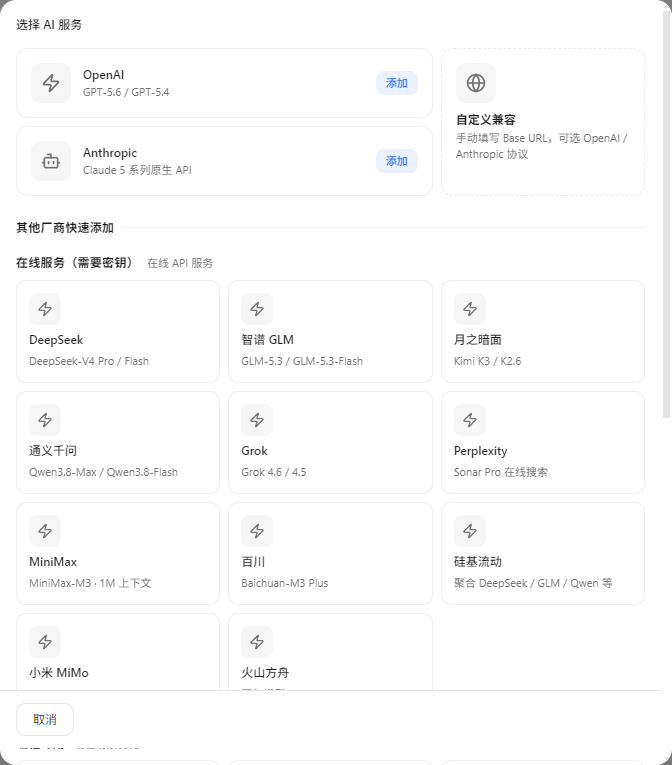Open the 自定义兼容 custom provider card

[x=543, y=122]
